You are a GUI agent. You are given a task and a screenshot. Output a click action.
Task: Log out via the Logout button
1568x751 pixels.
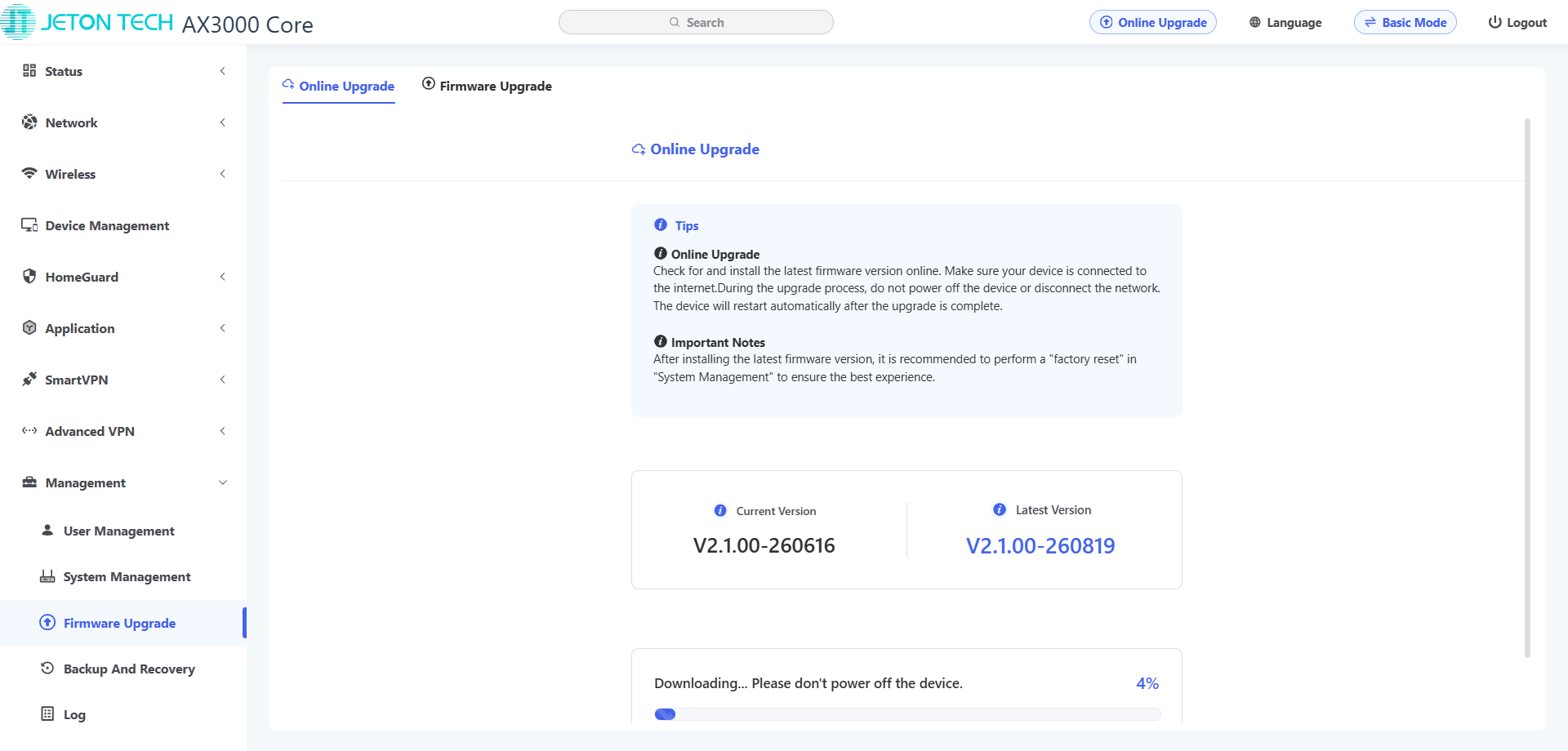click(1517, 22)
